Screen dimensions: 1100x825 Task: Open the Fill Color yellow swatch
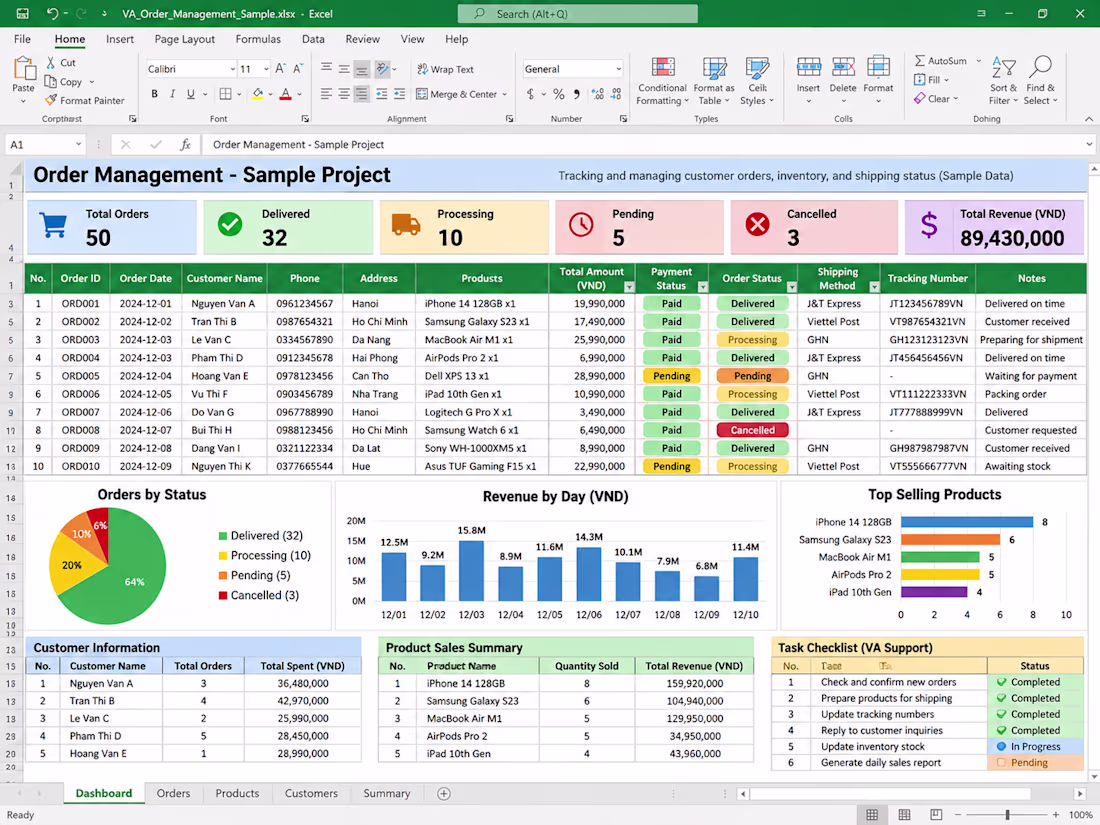tap(257, 94)
